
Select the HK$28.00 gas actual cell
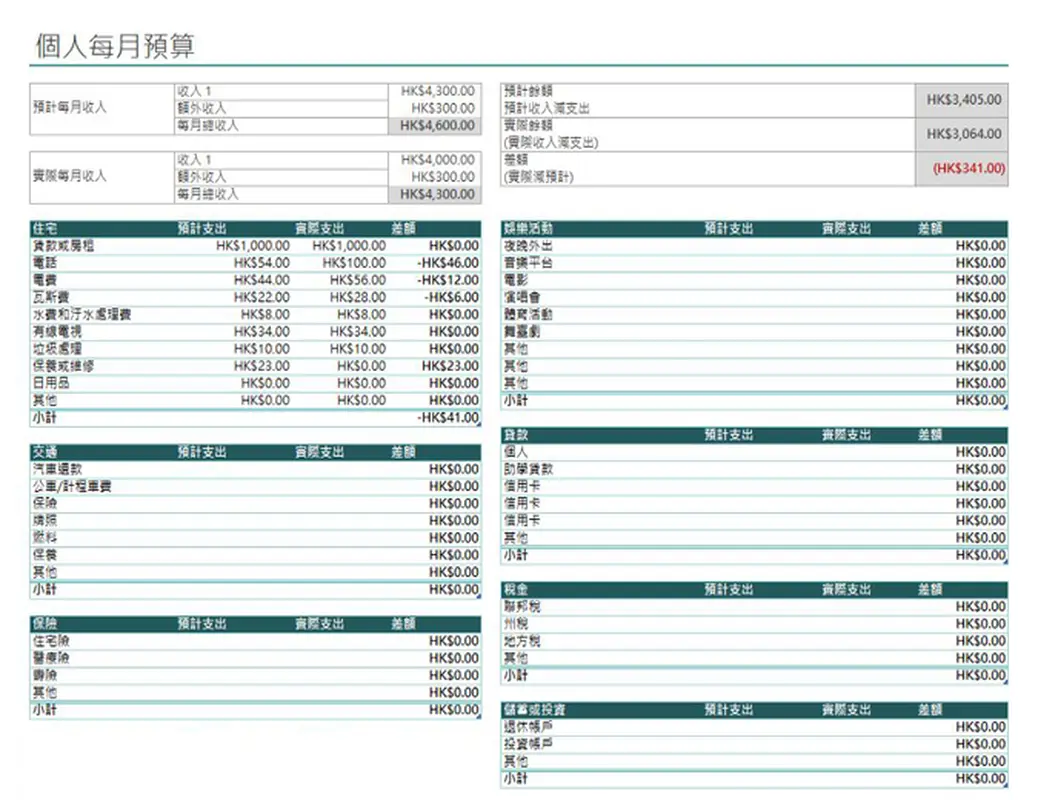click(357, 297)
